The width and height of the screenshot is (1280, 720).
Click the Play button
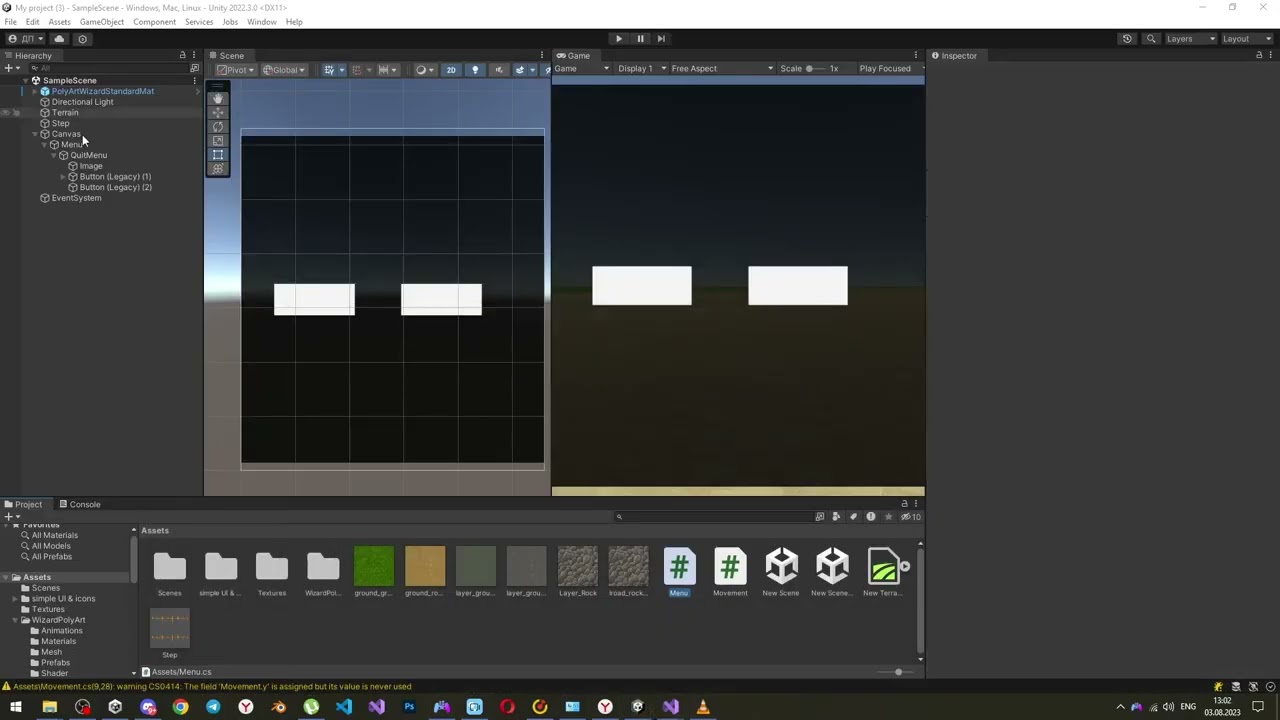pos(618,39)
